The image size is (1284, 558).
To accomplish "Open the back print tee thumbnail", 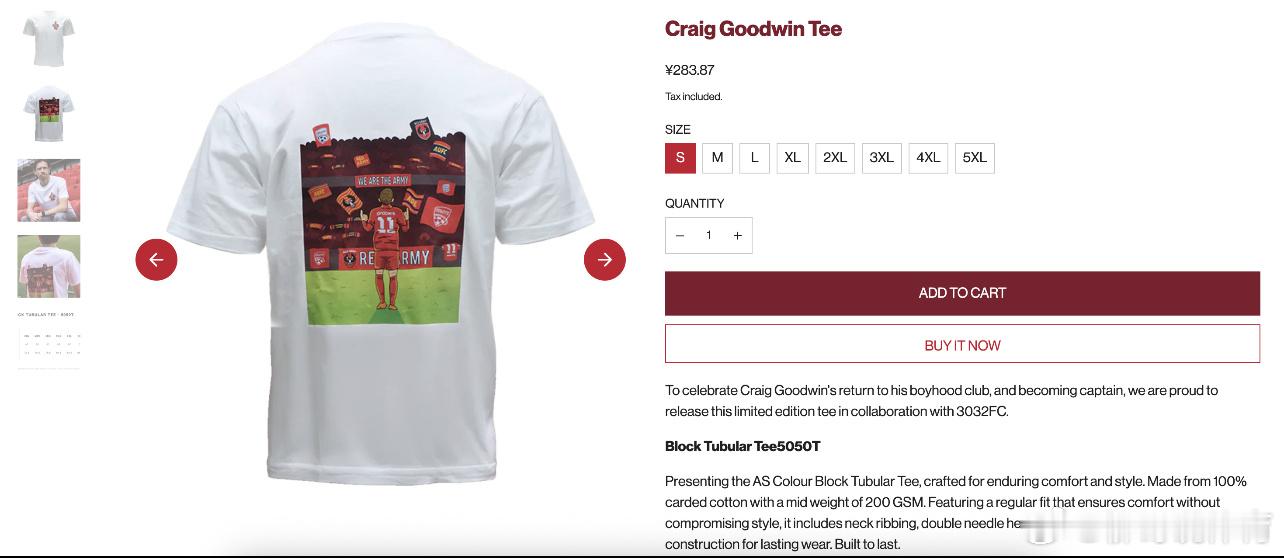I will (49, 114).
